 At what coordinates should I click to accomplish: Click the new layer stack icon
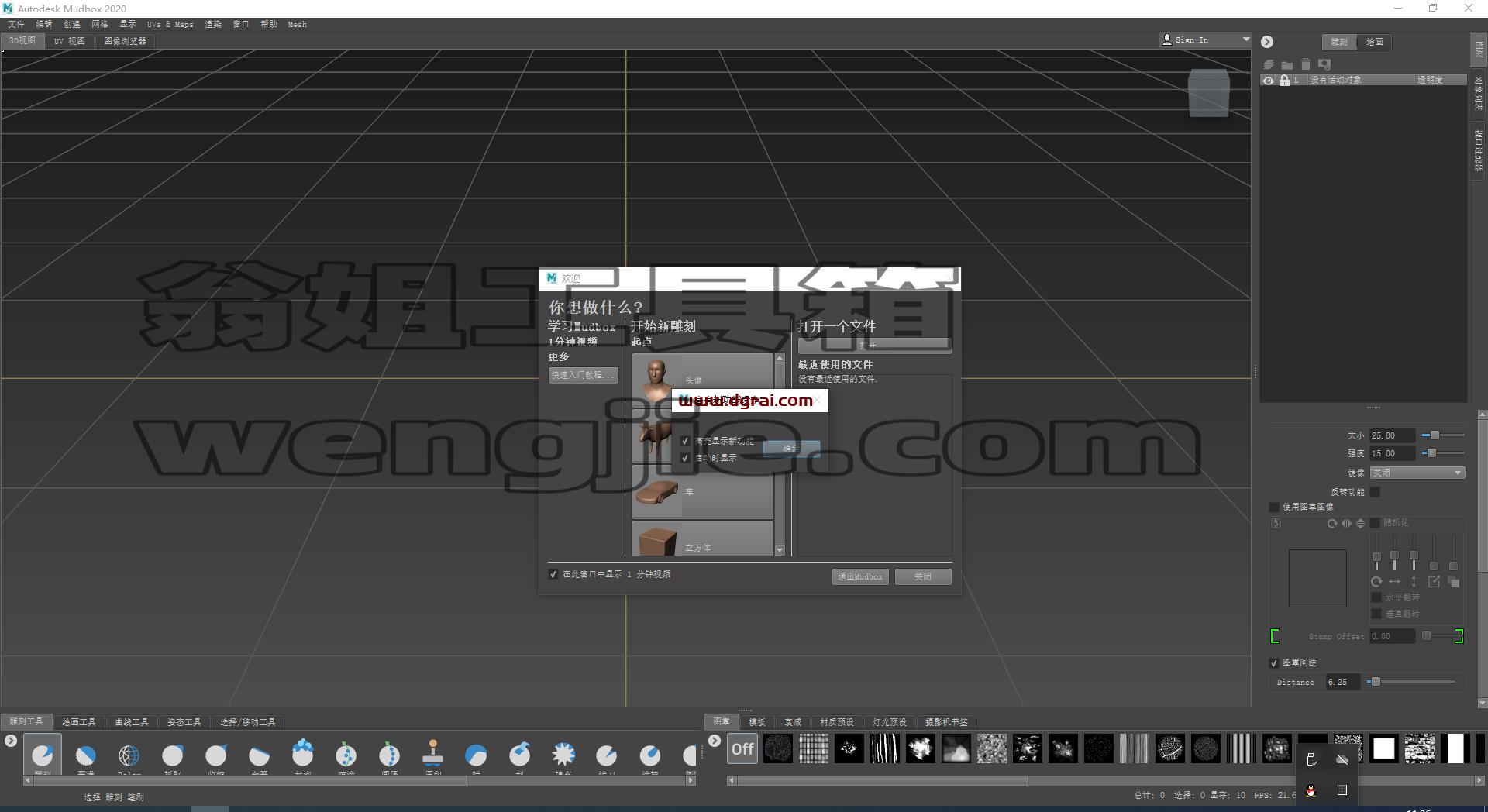click(x=1269, y=64)
